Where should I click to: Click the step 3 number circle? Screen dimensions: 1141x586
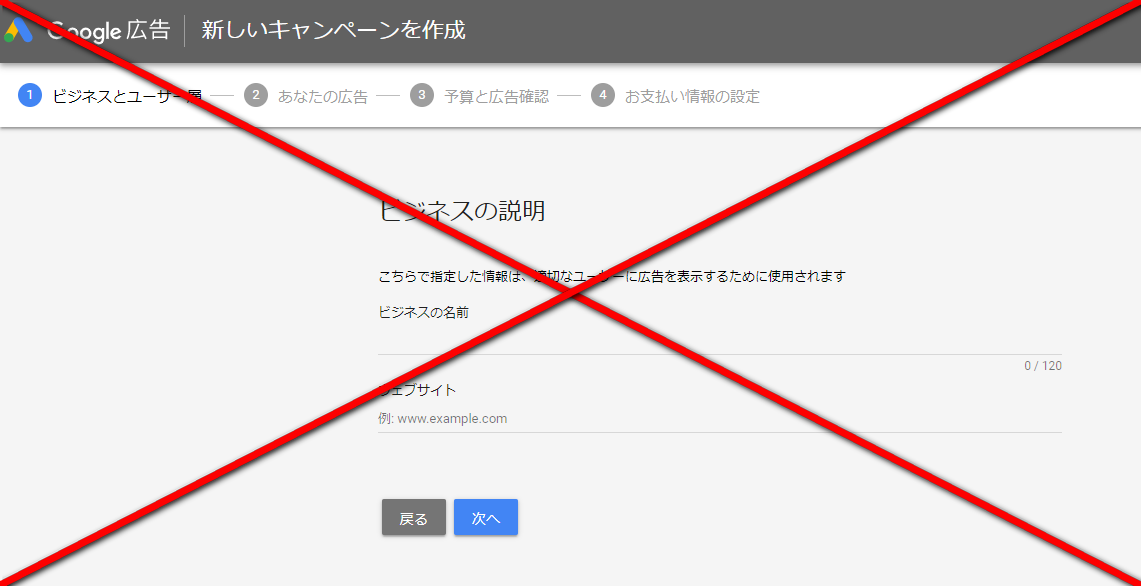click(422, 96)
